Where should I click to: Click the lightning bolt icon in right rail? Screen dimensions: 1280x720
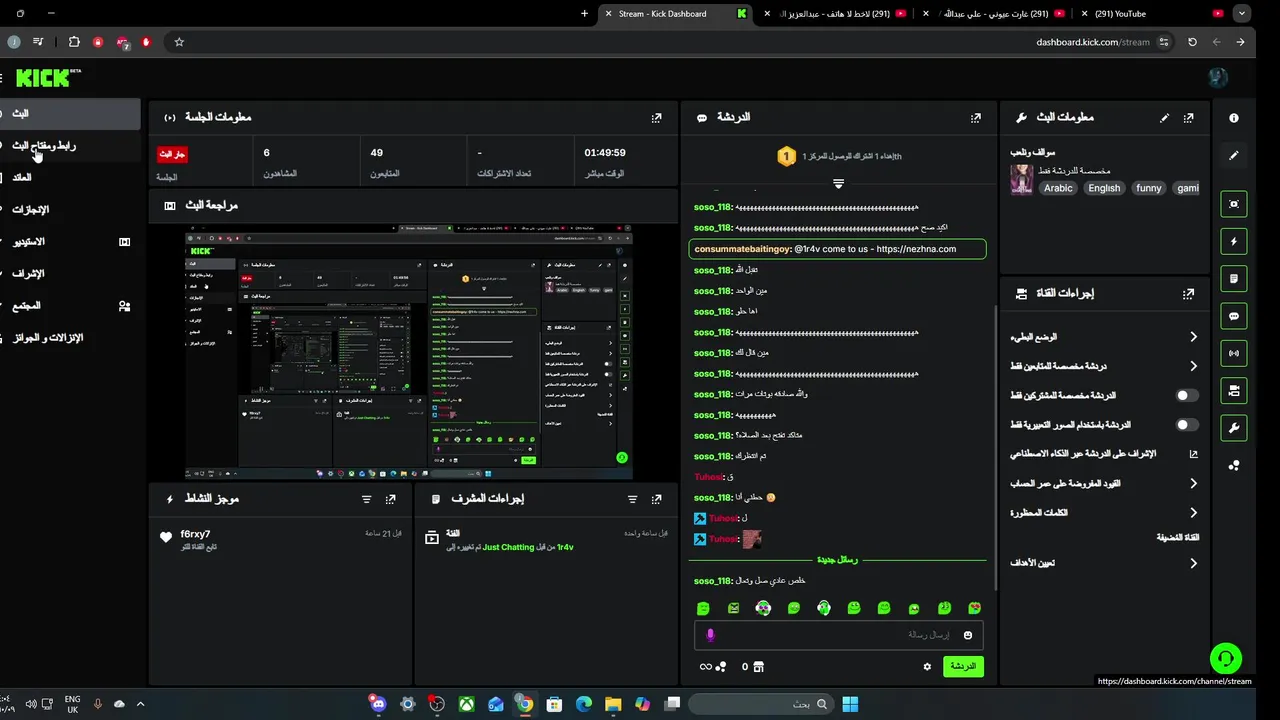pyautogui.click(x=1234, y=241)
